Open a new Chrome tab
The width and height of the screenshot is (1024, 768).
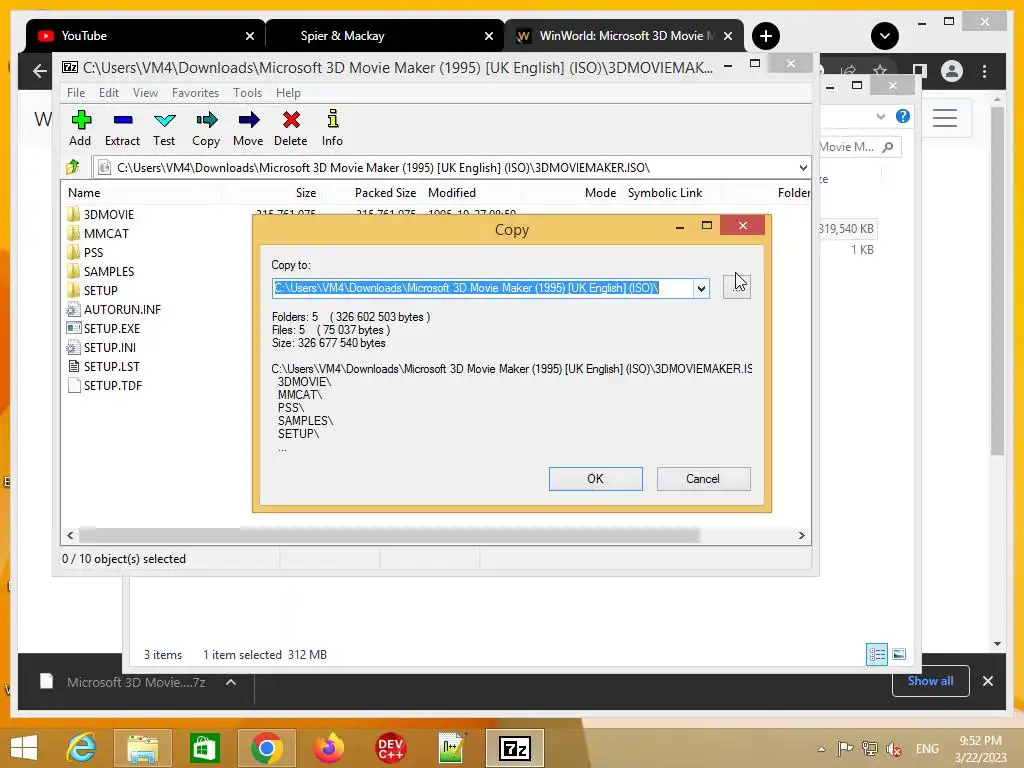pyautogui.click(x=766, y=36)
